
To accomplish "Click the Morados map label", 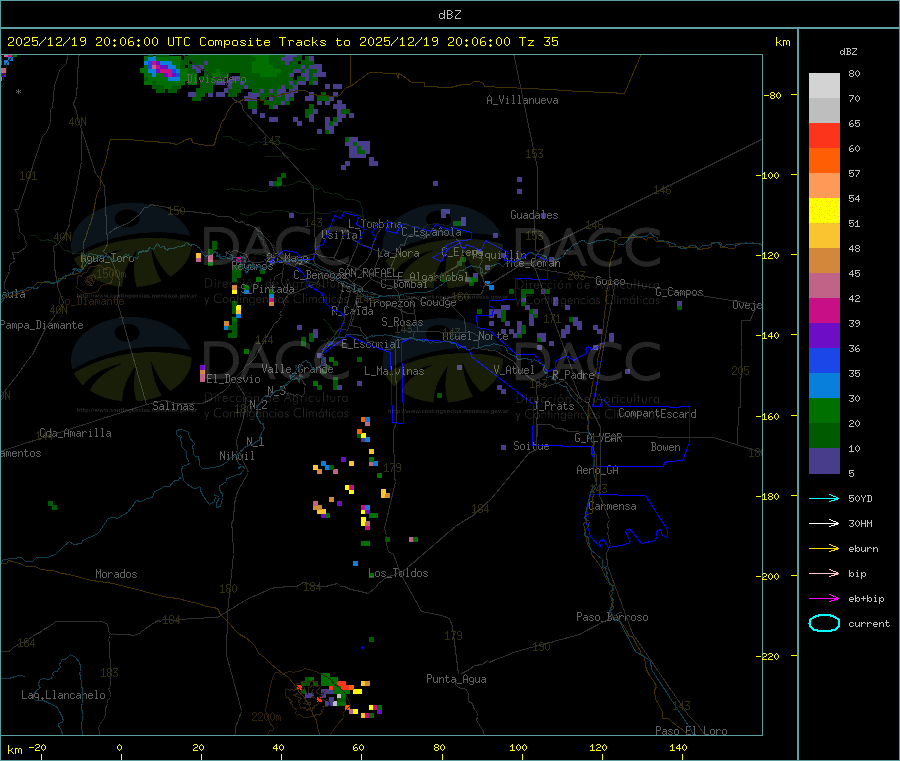I will 116,574.
